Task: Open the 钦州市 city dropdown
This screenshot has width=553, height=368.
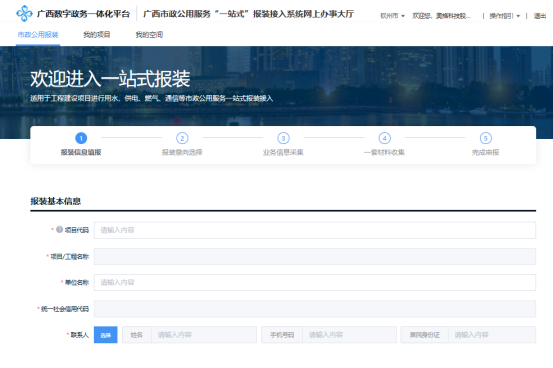Action: (x=392, y=16)
